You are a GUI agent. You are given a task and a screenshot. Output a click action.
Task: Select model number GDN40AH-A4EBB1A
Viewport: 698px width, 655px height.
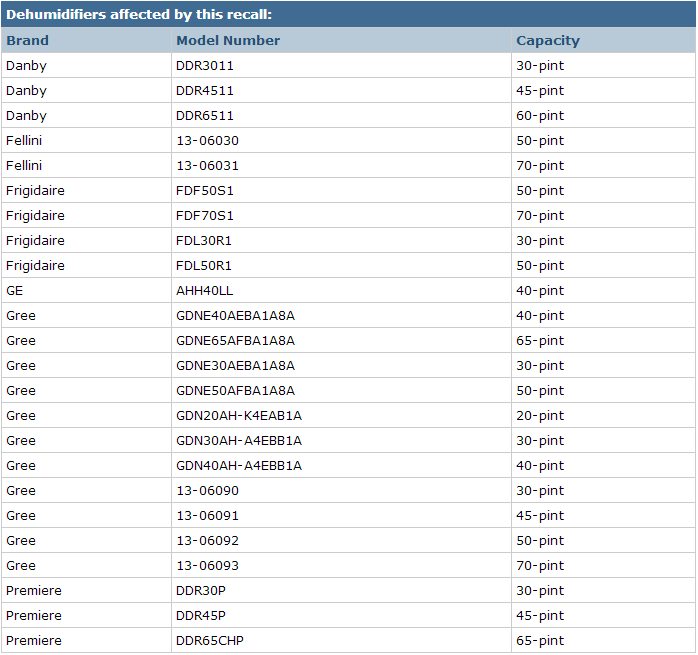tap(239, 466)
